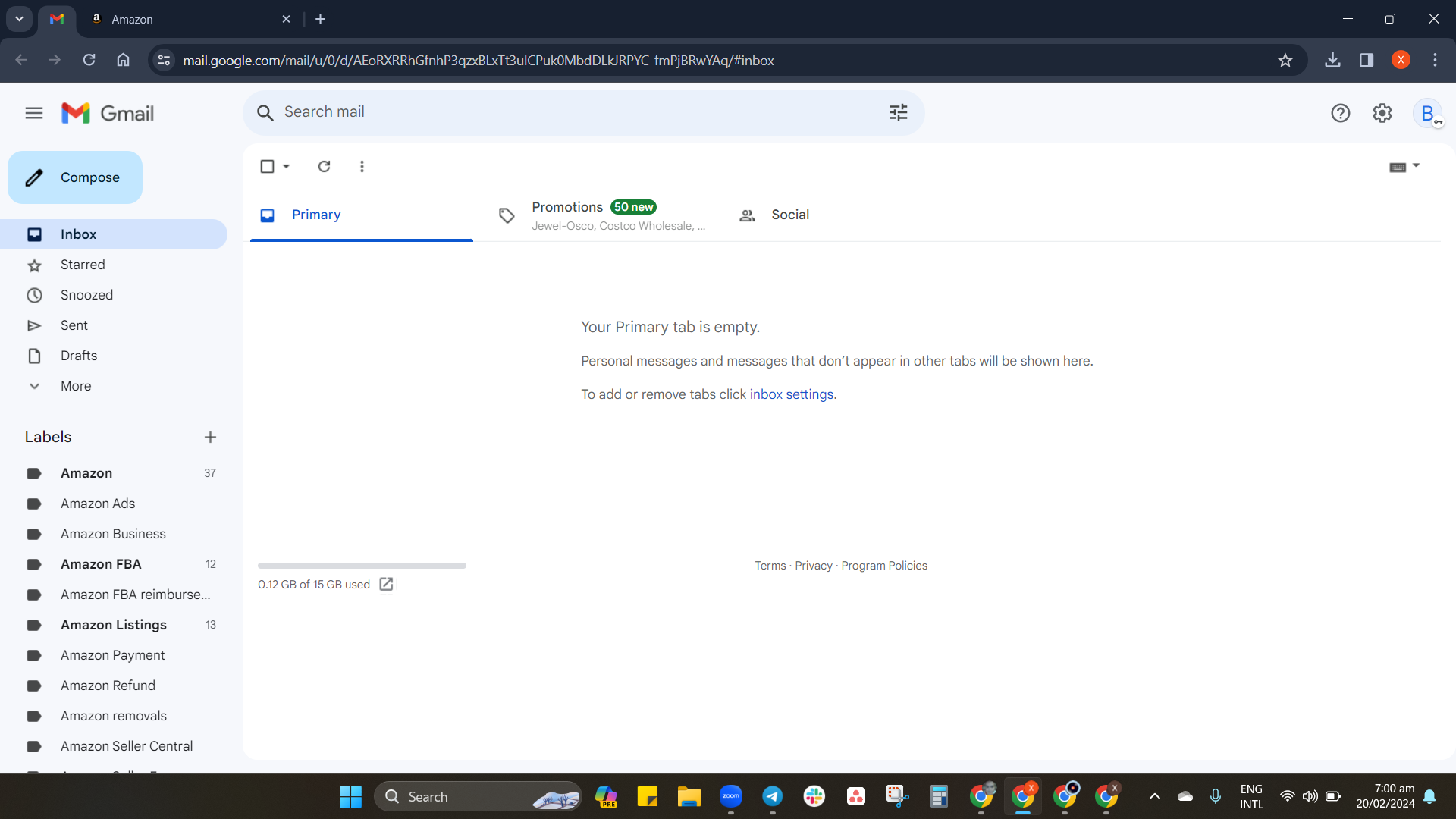
Task: Open the Inbox folder
Action: (114, 234)
